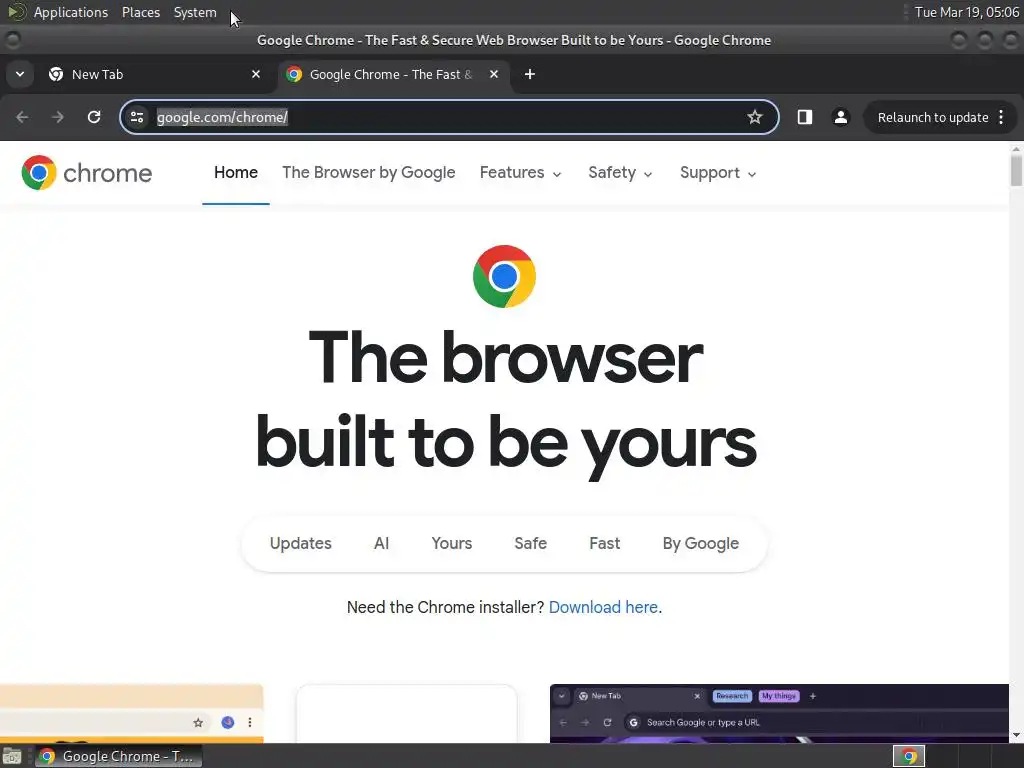Jump to Safe section

[530, 543]
